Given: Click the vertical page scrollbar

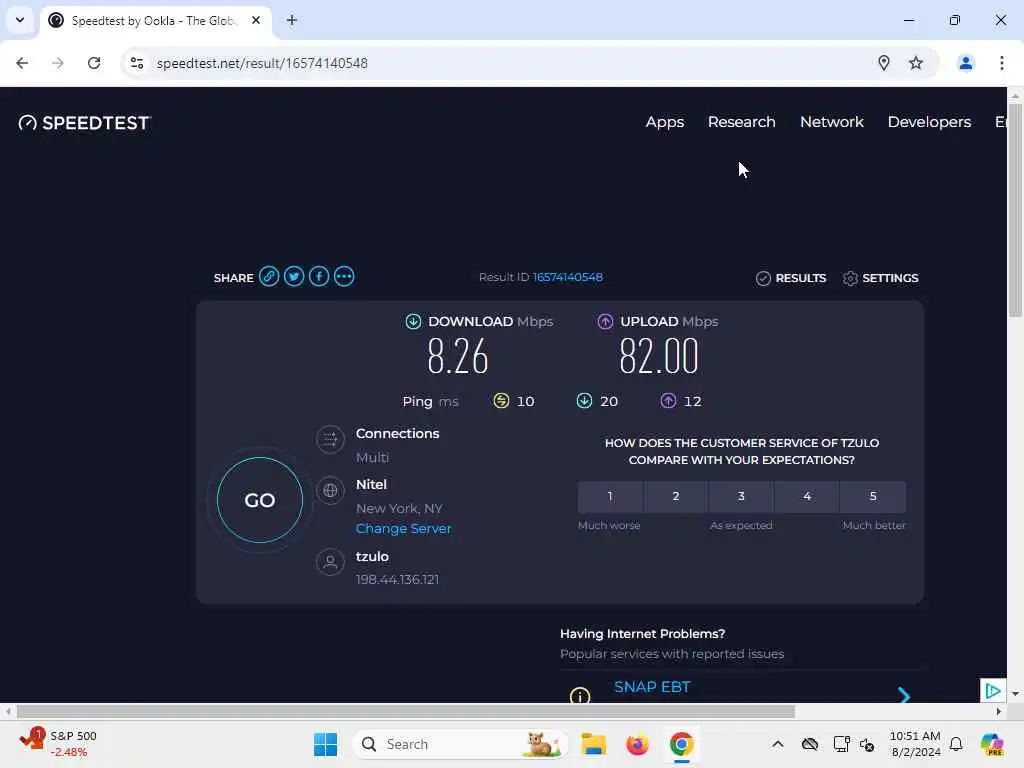Looking at the screenshot, I should tap(1015, 210).
